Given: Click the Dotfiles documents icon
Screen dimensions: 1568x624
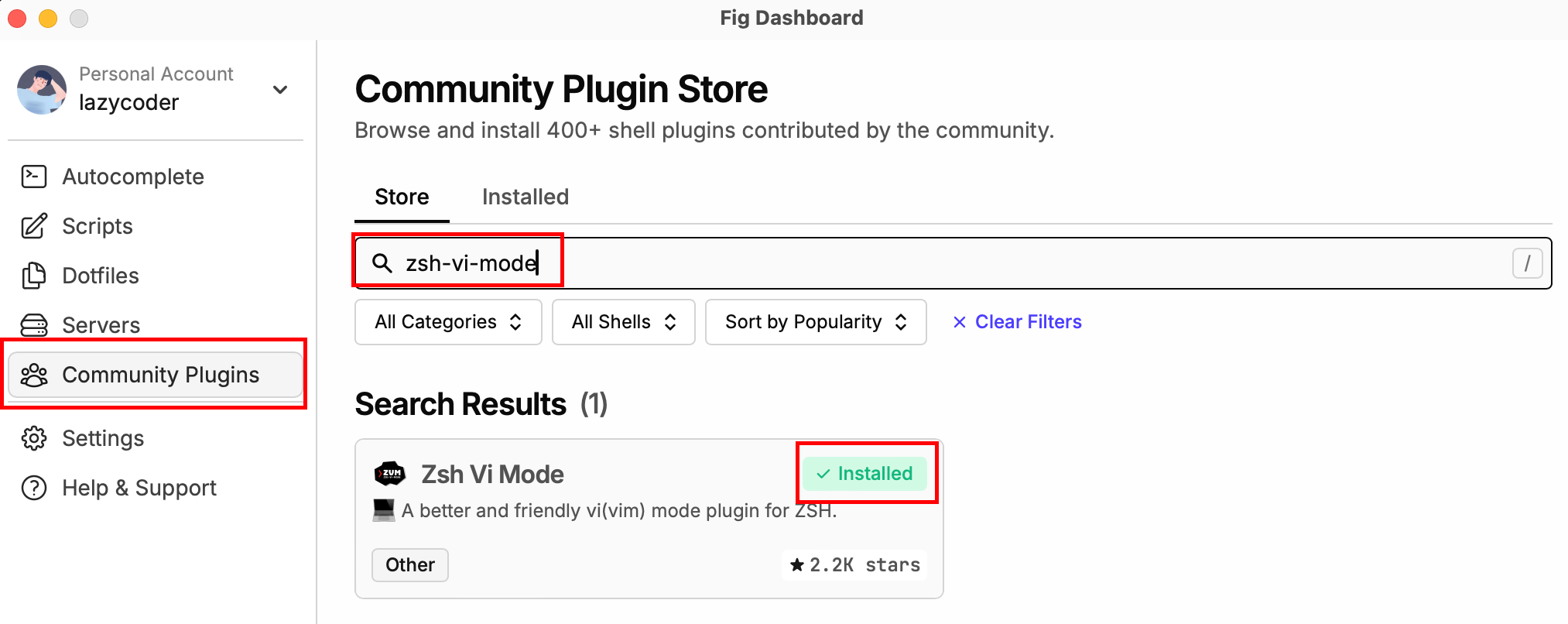Looking at the screenshot, I should [x=34, y=276].
